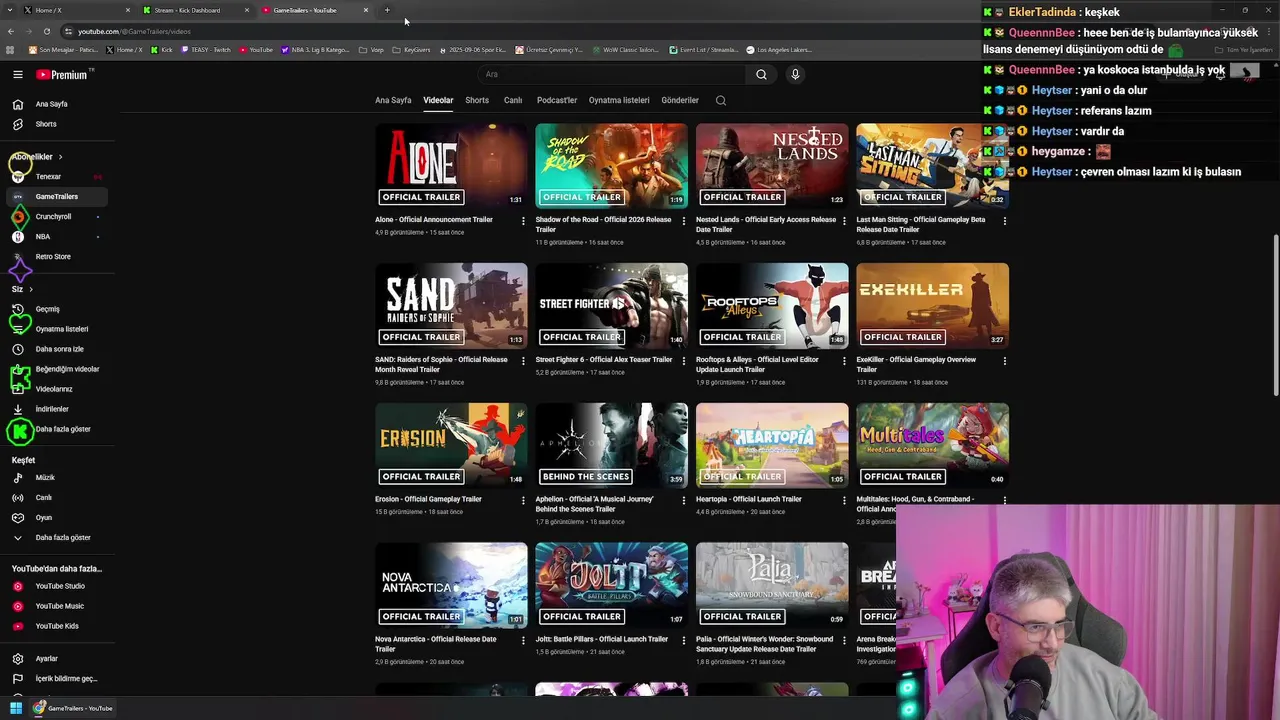Open options menu for Street Fighter 6 trailer
Image resolution: width=1280 pixels, height=720 pixels.
coord(683,361)
